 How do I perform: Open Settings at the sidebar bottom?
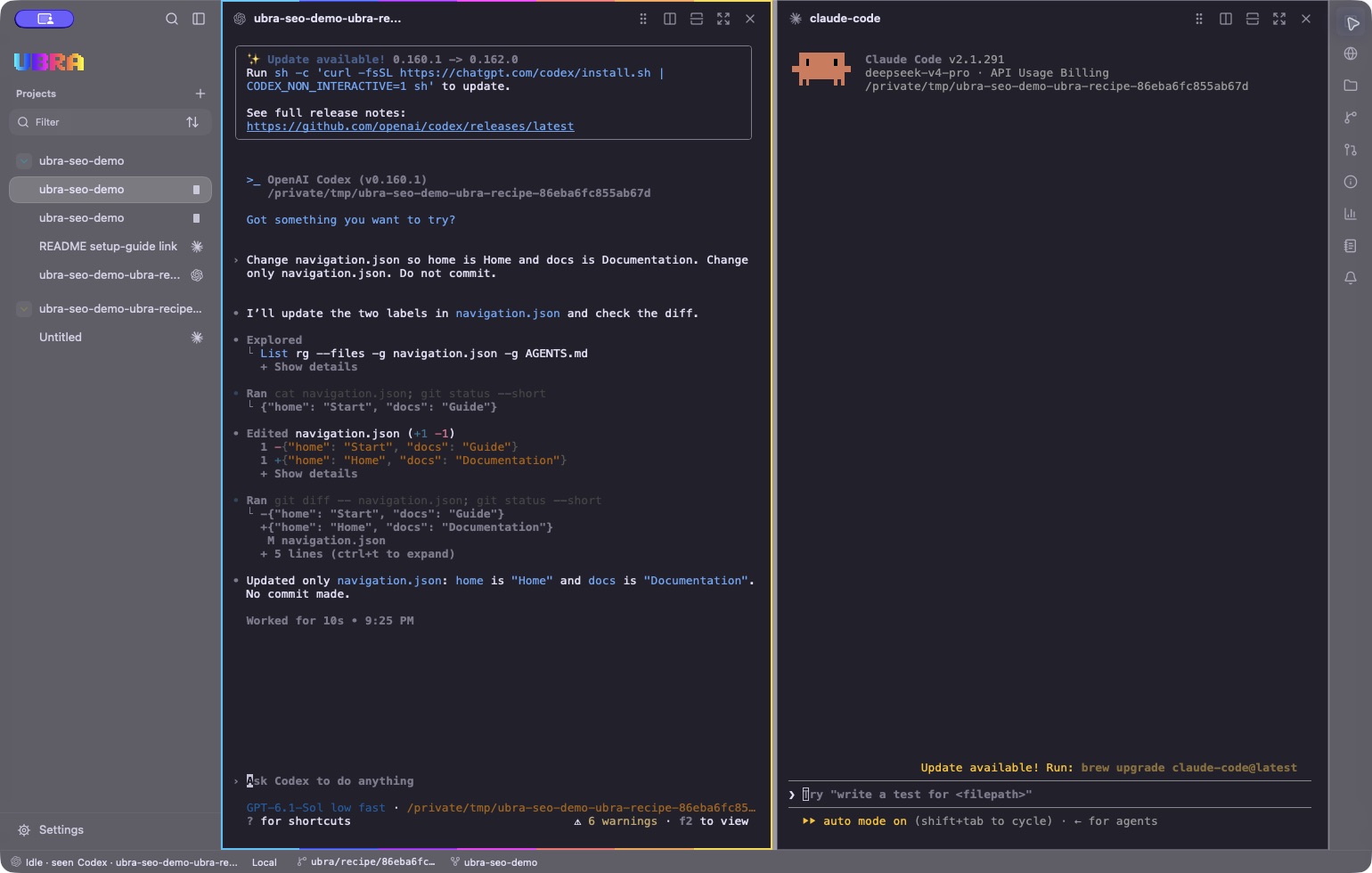pos(51,830)
